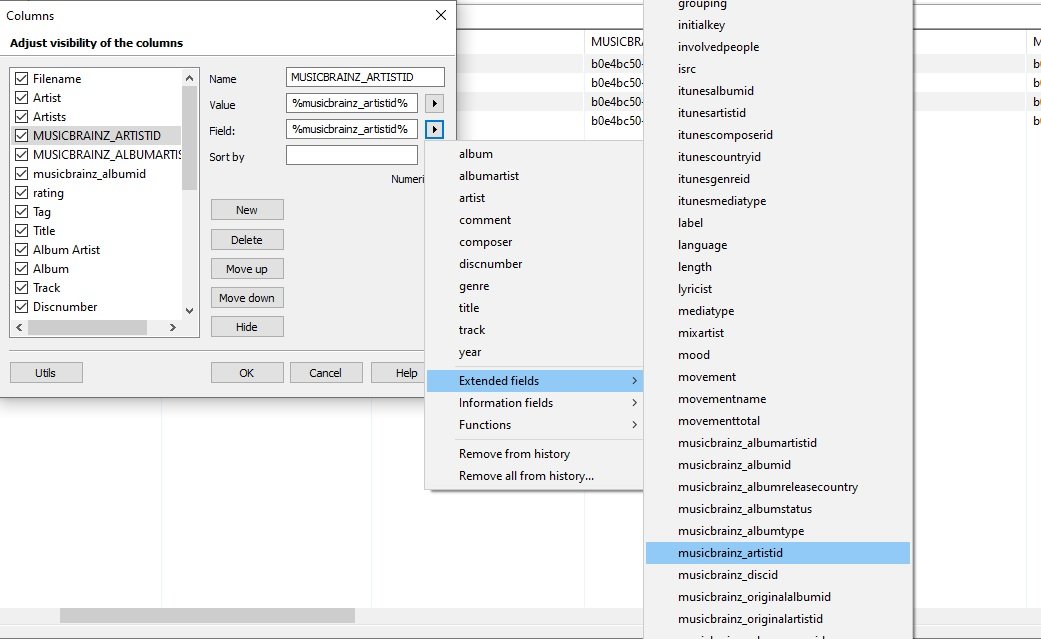Choose discnumber from the placeholder menu
The image size is (1041, 639).
[x=534, y=264]
